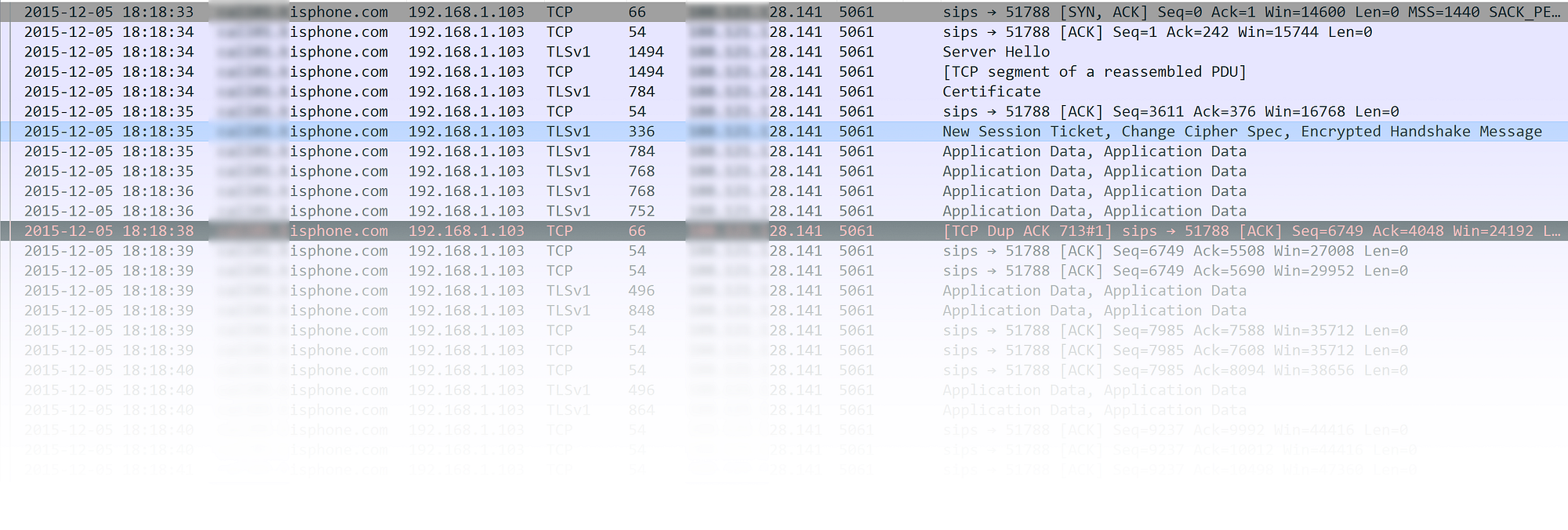Select ACK packet with Seq=7985 Ack=7588
The width and height of the screenshot is (1568, 530).
(x=784, y=331)
